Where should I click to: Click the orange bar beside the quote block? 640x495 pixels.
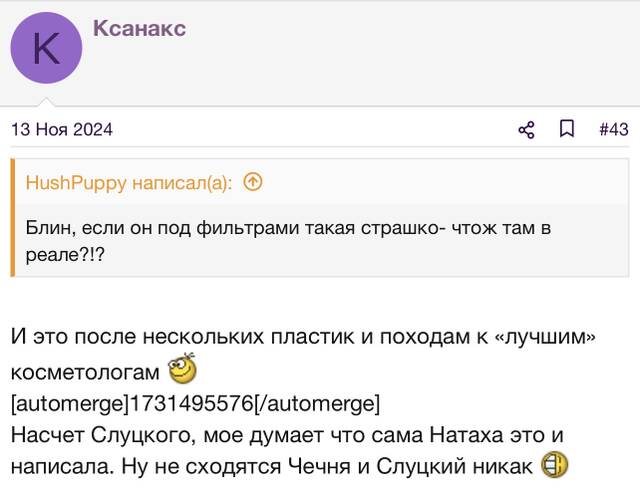13,218
